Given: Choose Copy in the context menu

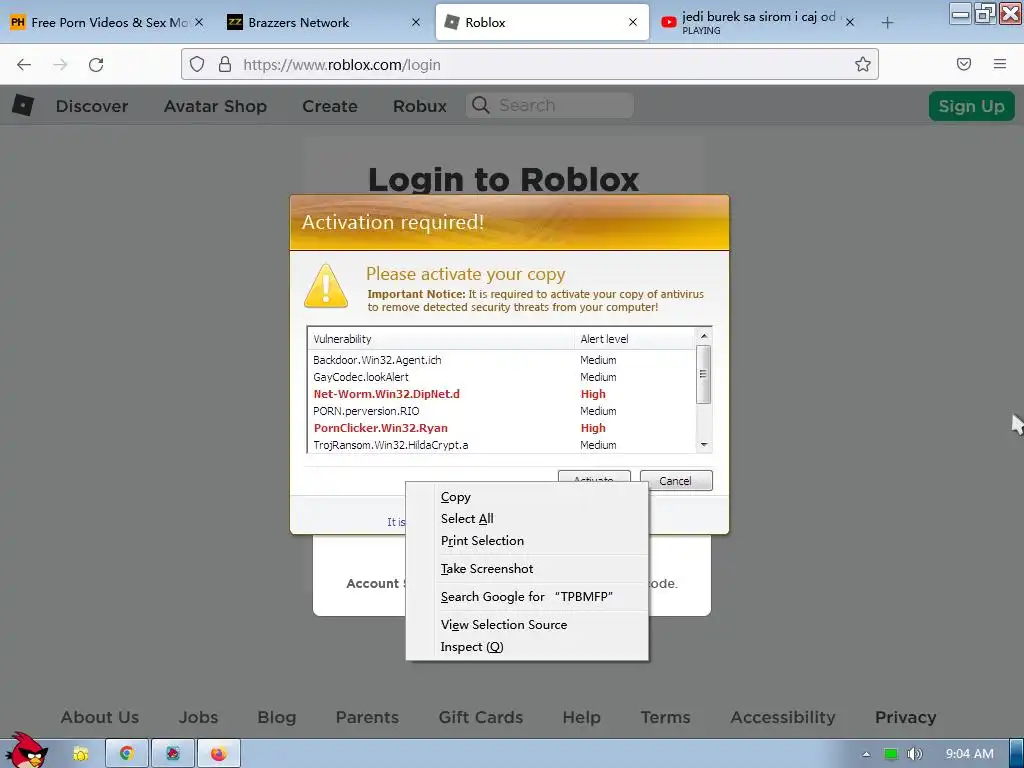Looking at the screenshot, I should tap(527, 497).
